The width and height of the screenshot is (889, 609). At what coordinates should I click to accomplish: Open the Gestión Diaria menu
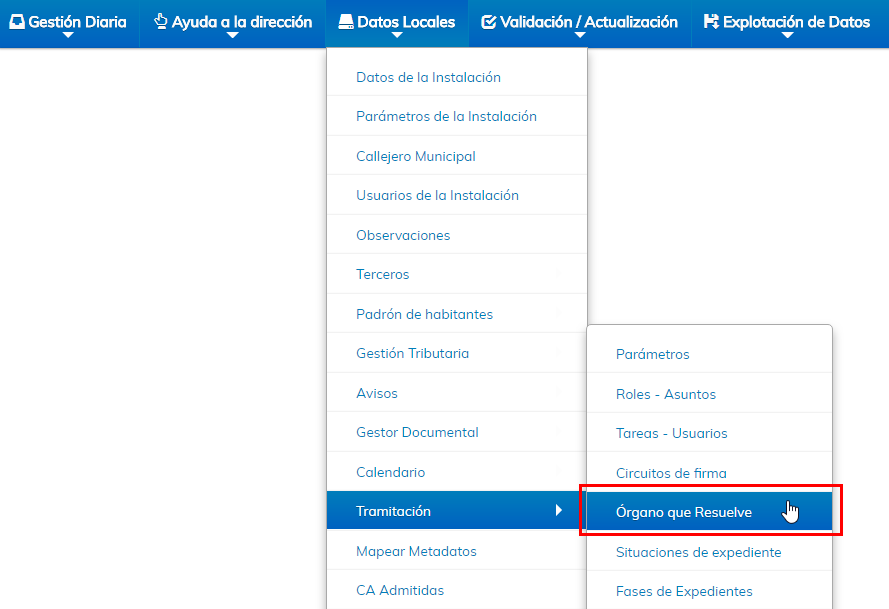click(x=68, y=24)
